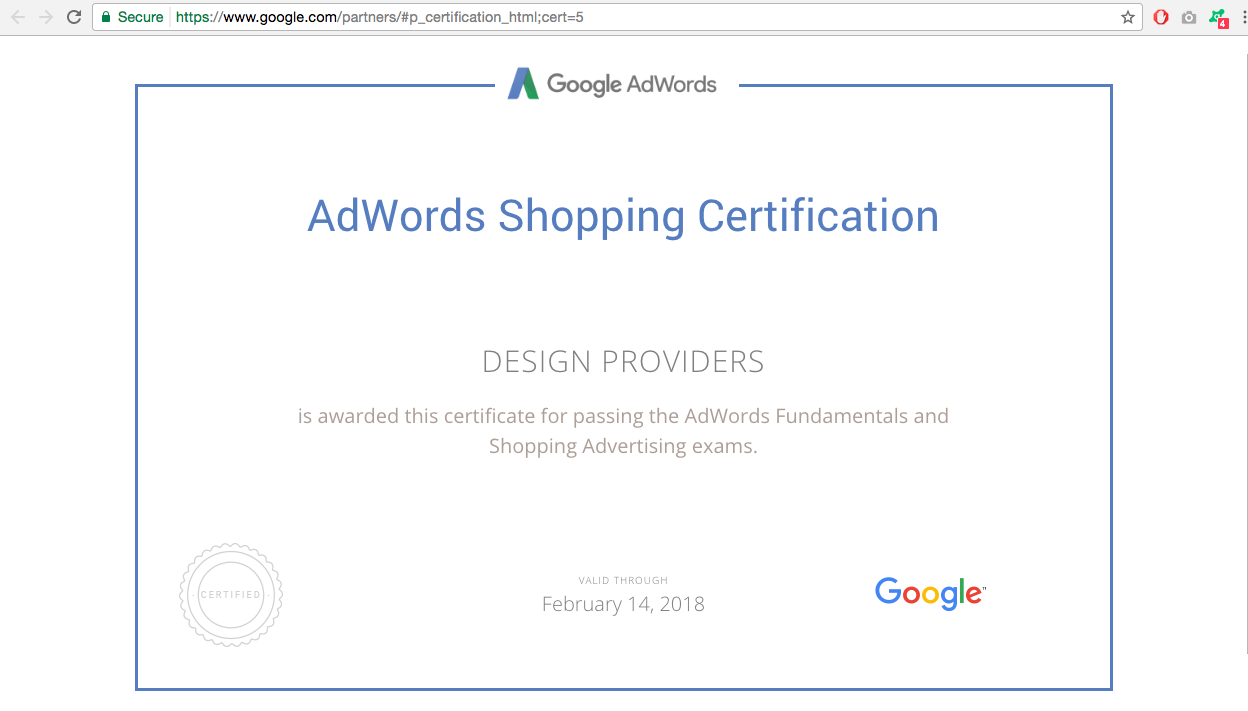Open the camera screenshot extension
This screenshot has width=1248, height=711.
[x=1189, y=17]
